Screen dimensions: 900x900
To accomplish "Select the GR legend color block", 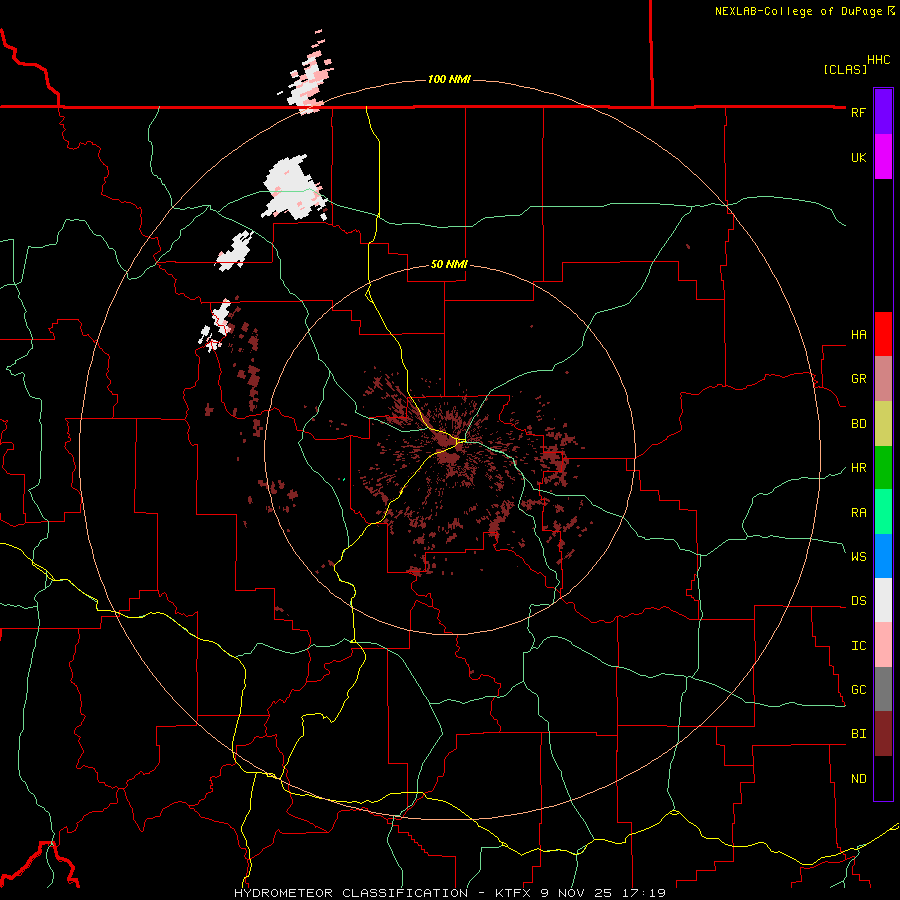I will click(x=883, y=379).
